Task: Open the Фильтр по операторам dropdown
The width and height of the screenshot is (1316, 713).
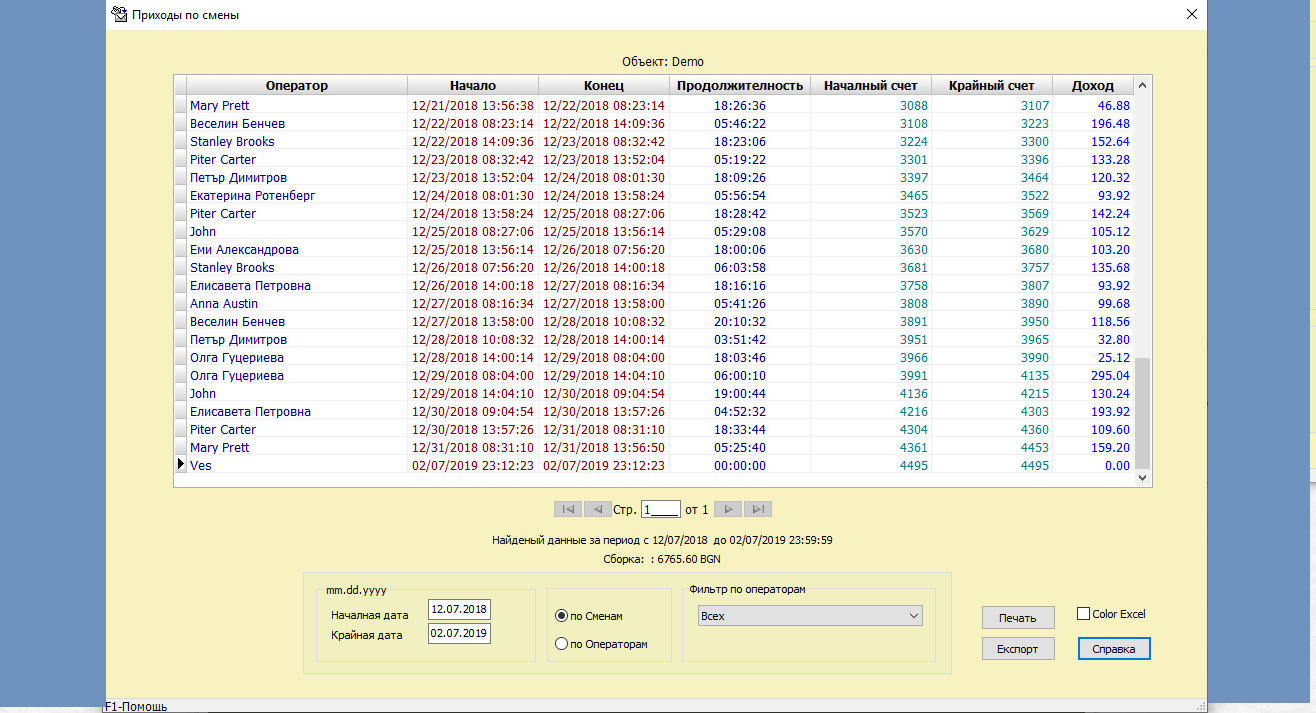Action: coord(810,616)
